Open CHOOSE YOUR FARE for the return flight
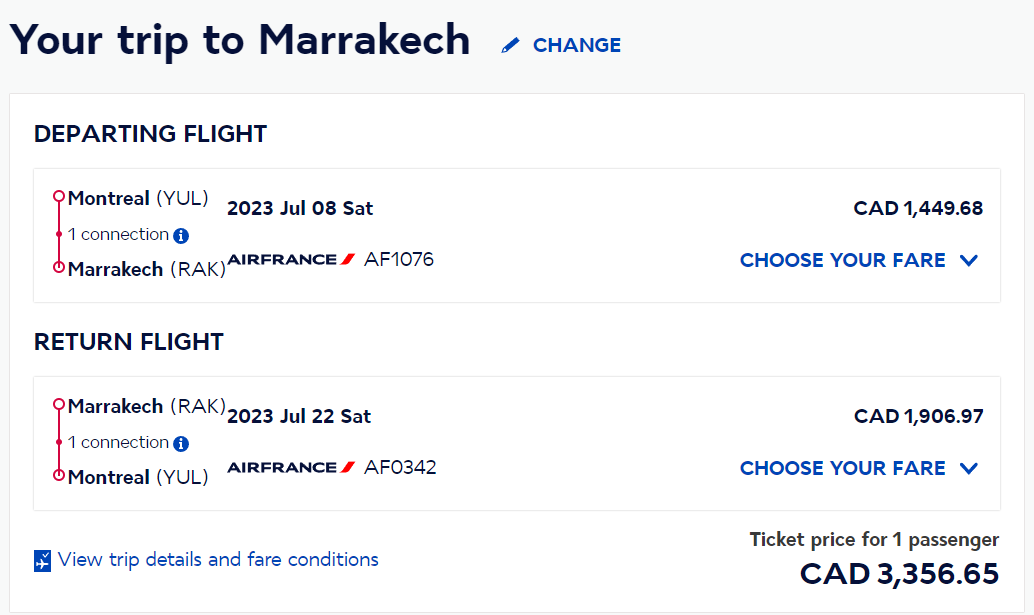 (842, 469)
